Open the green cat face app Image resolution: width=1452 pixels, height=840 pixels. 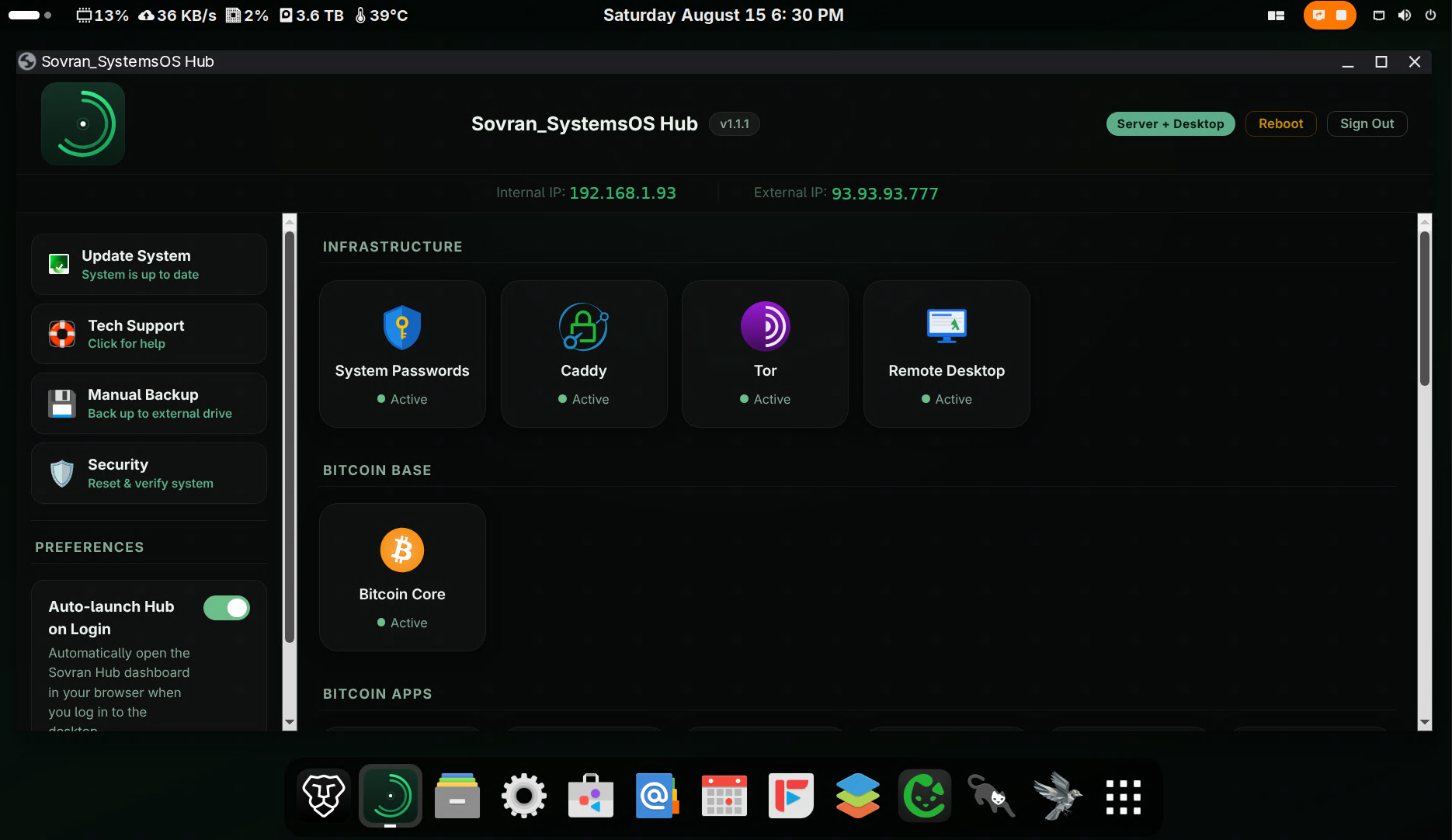coord(925,796)
